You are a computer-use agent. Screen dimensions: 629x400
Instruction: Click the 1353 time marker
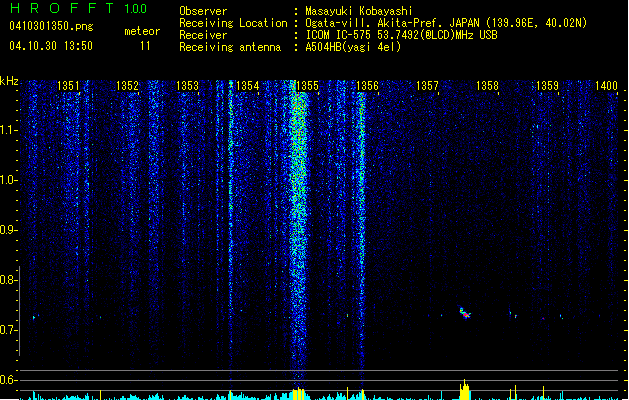coord(187,86)
